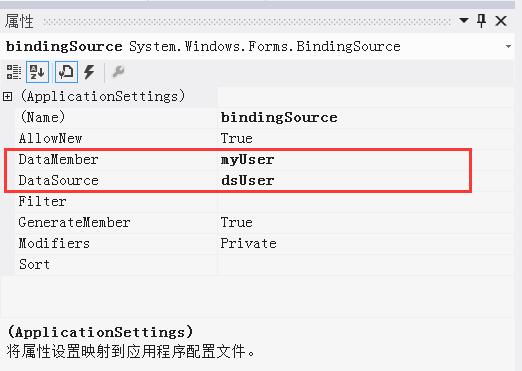Select the DataMember property label
Image resolution: width=522 pixels, height=371 pixels.
pyautogui.click(x=58, y=160)
